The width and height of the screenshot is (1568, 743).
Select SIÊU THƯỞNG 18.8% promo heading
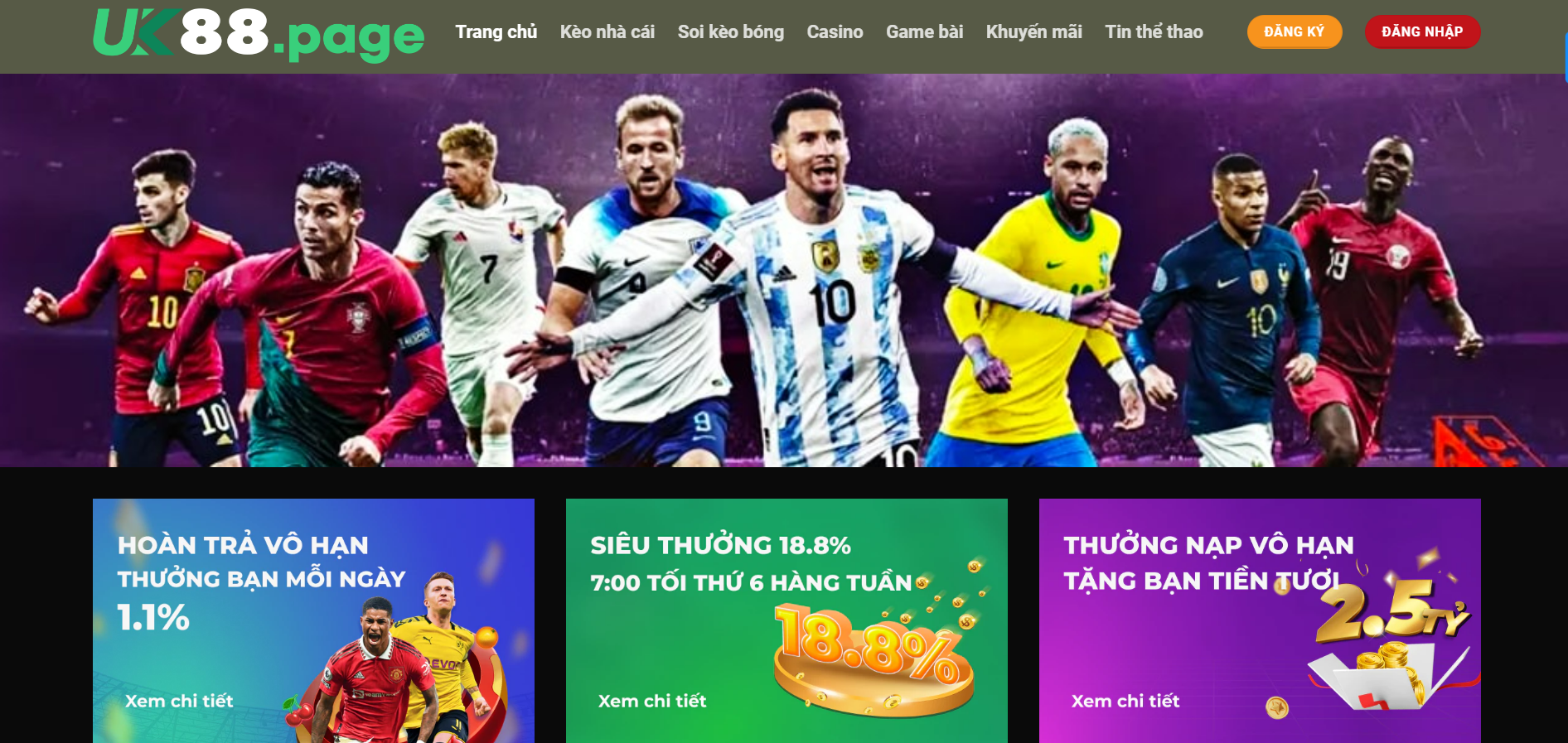(720, 545)
